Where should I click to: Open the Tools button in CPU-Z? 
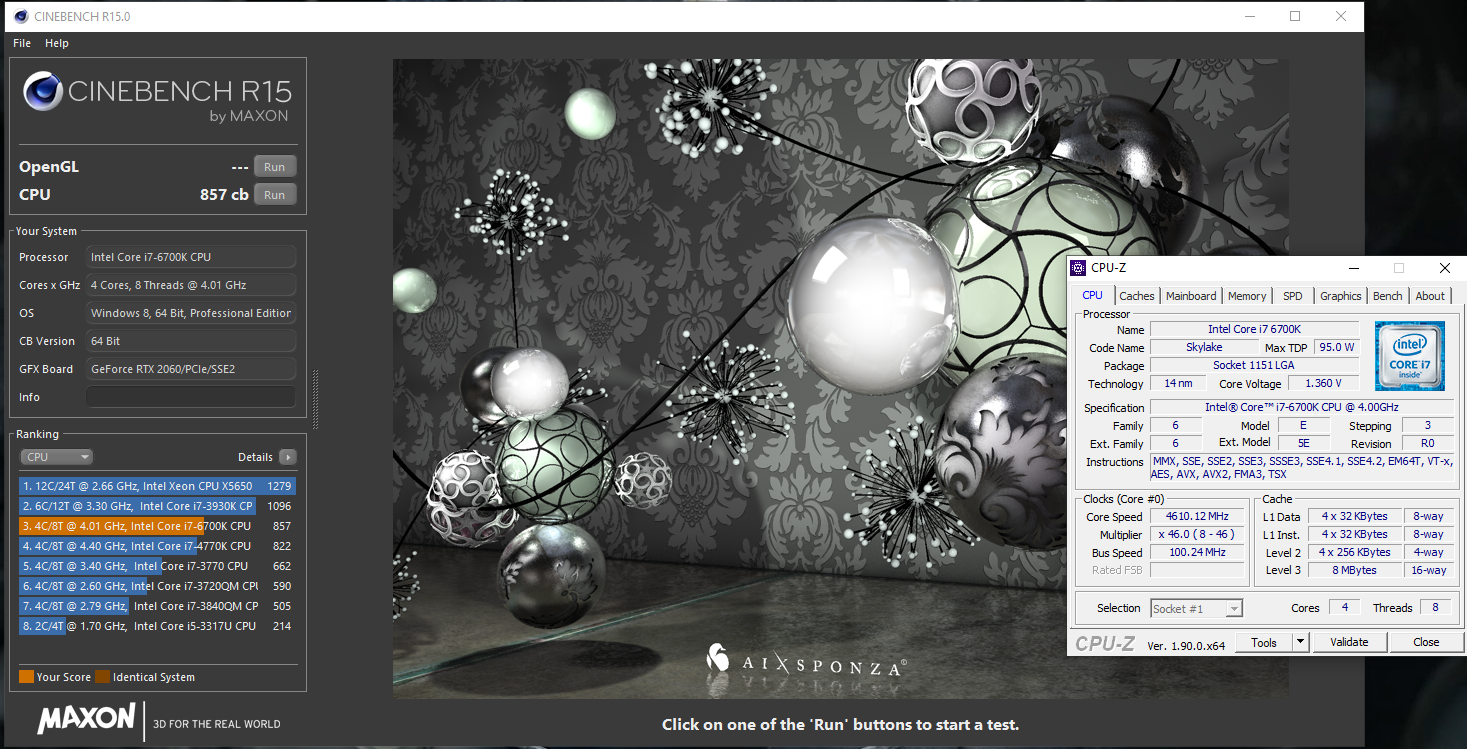pos(1264,642)
